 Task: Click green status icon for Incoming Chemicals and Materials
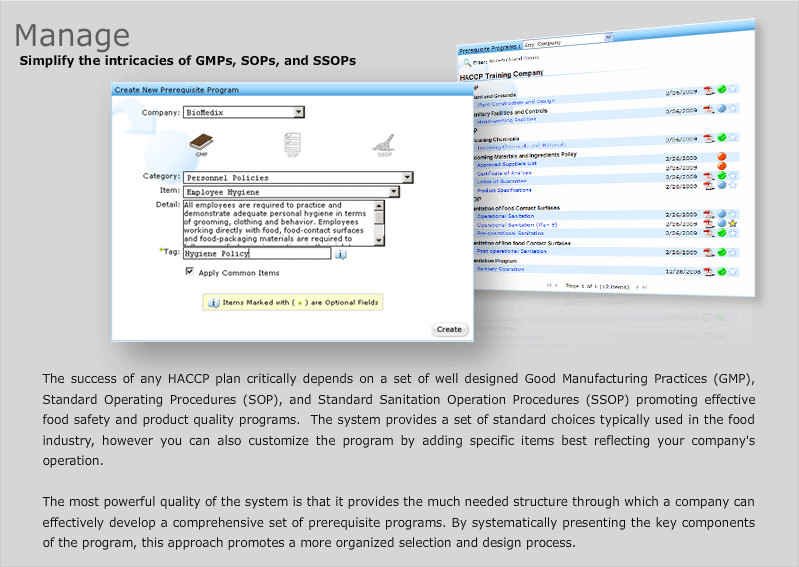point(722,138)
